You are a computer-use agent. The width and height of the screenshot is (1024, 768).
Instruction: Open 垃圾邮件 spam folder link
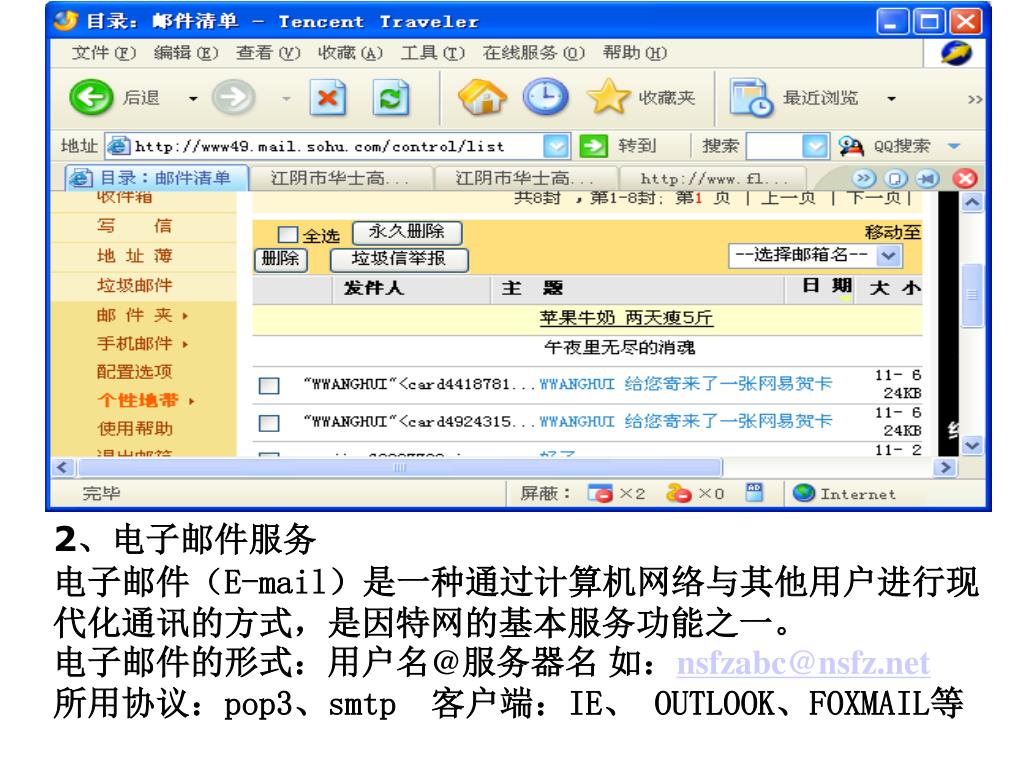(135, 285)
